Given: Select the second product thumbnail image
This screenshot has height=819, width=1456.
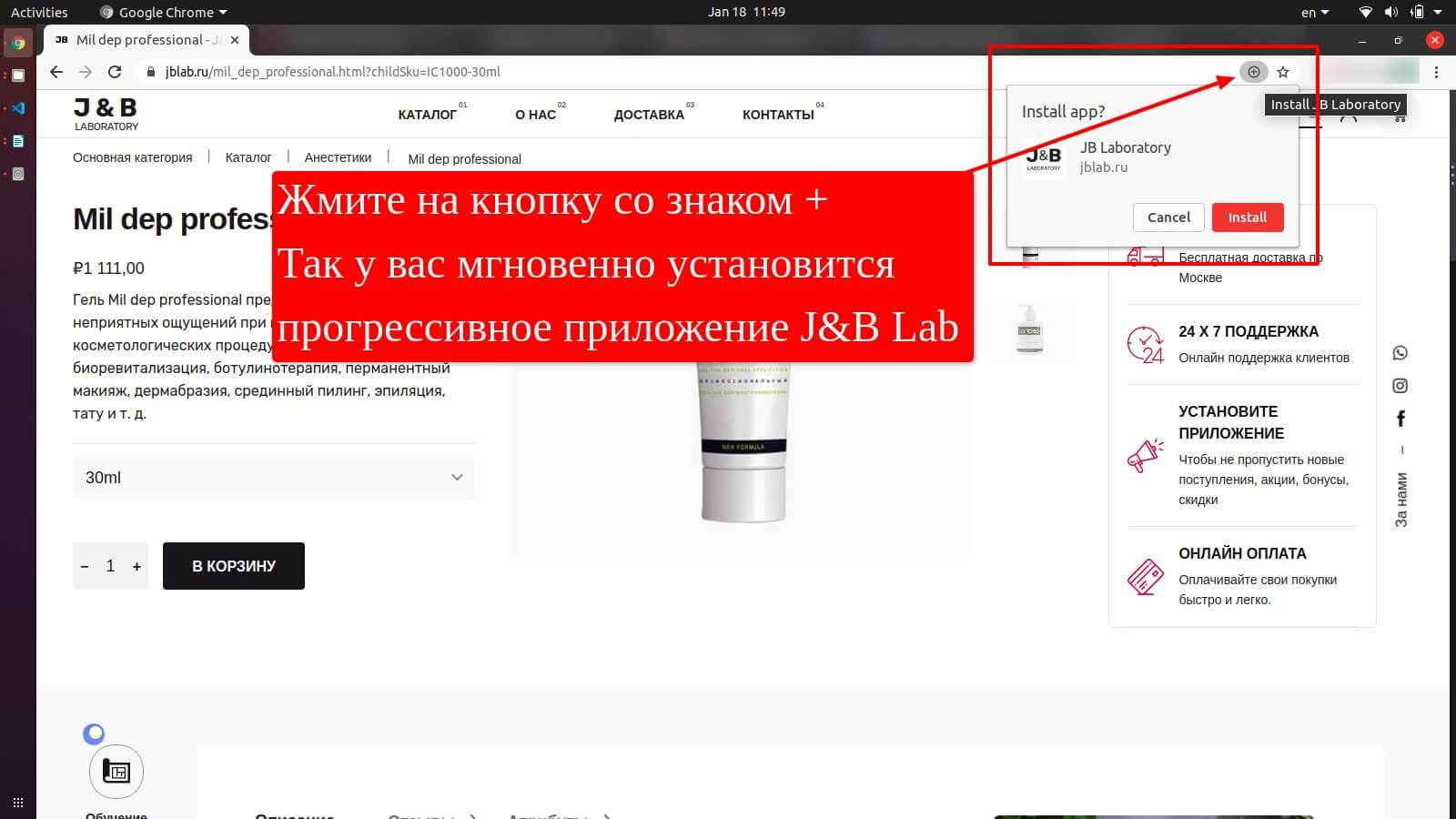Looking at the screenshot, I should [1029, 329].
